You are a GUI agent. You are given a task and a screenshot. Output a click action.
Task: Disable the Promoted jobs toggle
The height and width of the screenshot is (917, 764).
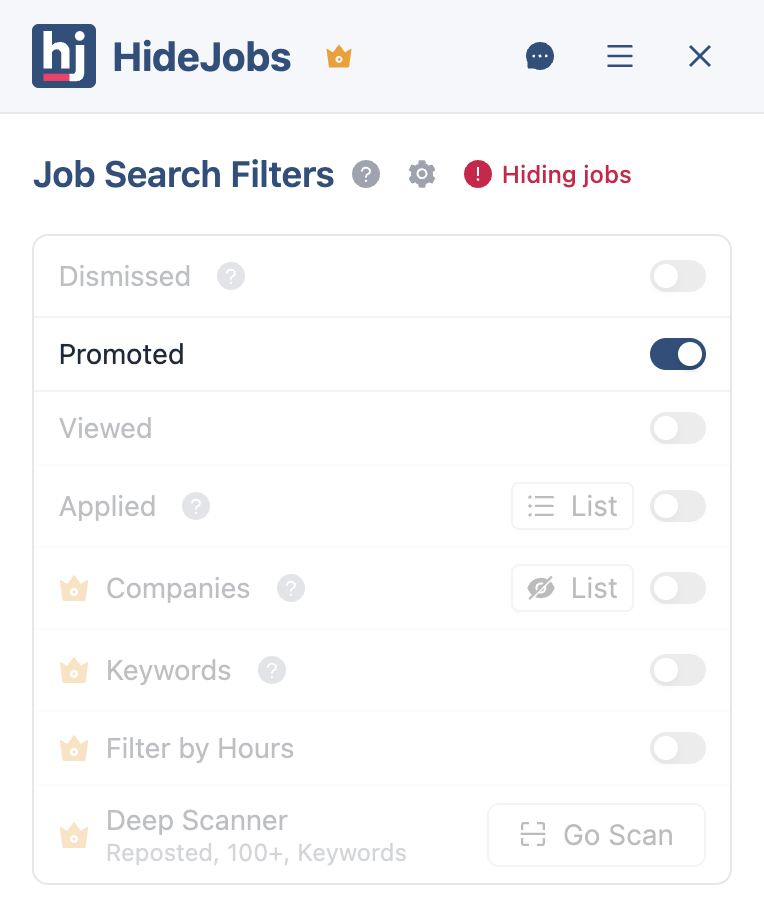[x=678, y=354]
